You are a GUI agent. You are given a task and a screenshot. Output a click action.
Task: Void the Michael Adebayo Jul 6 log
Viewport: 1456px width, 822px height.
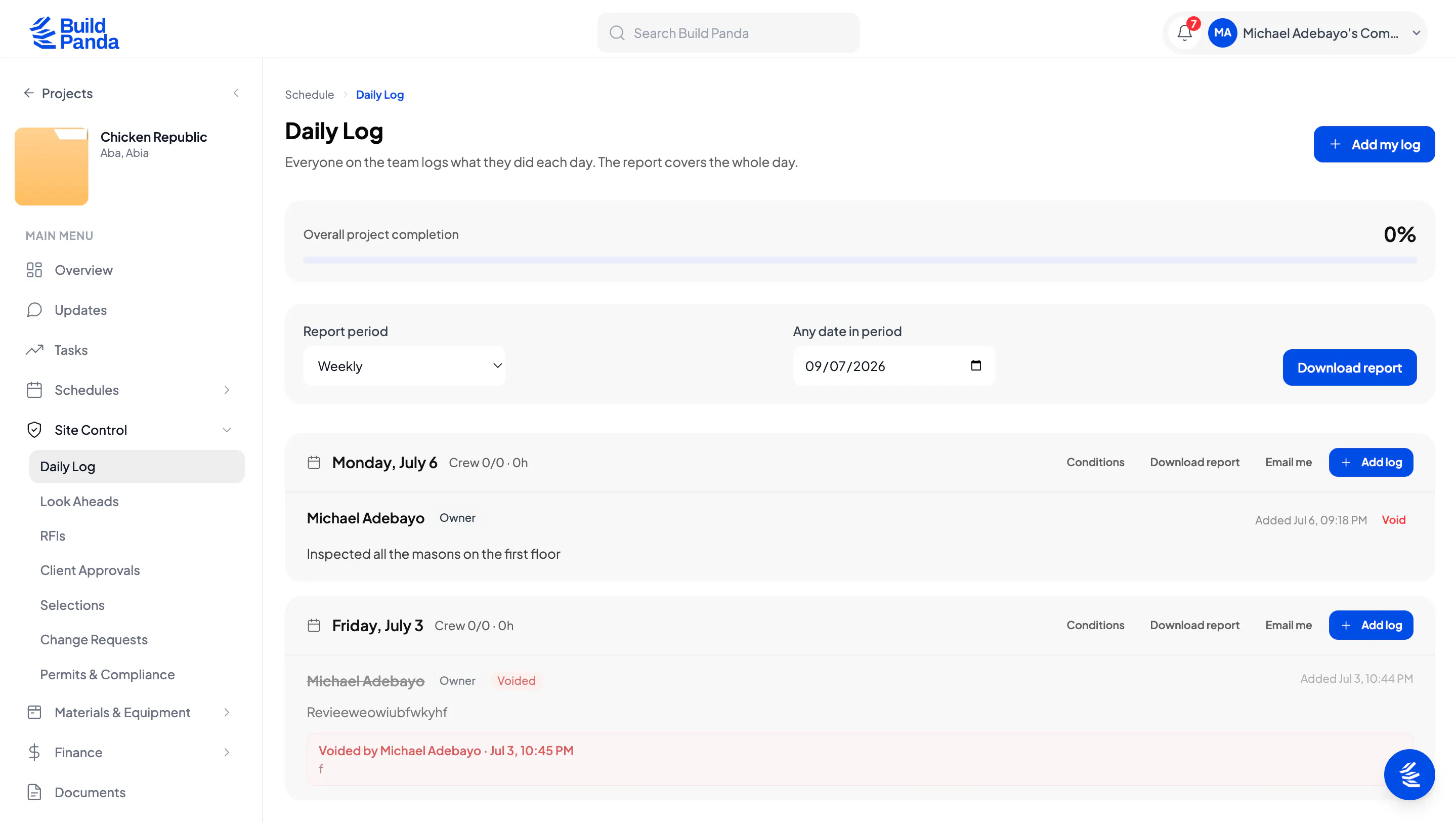(x=1393, y=519)
